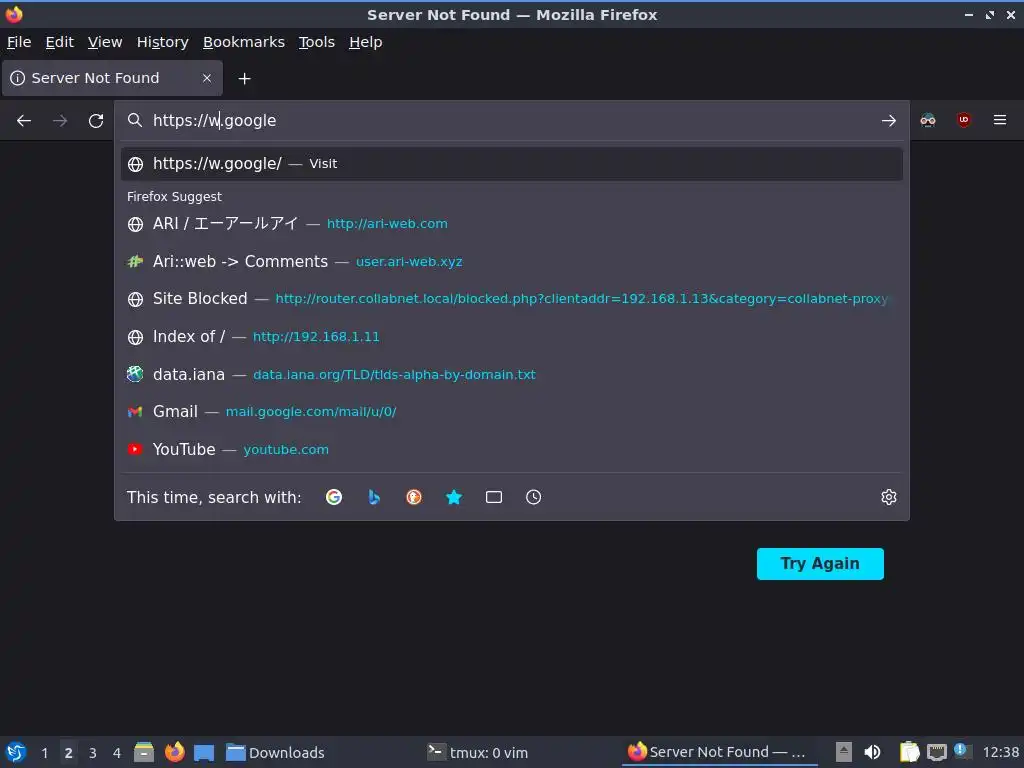The width and height of the screenshot is (1024, 768).
Task: Select the Server Not Found tab
Action: (112, 78)
